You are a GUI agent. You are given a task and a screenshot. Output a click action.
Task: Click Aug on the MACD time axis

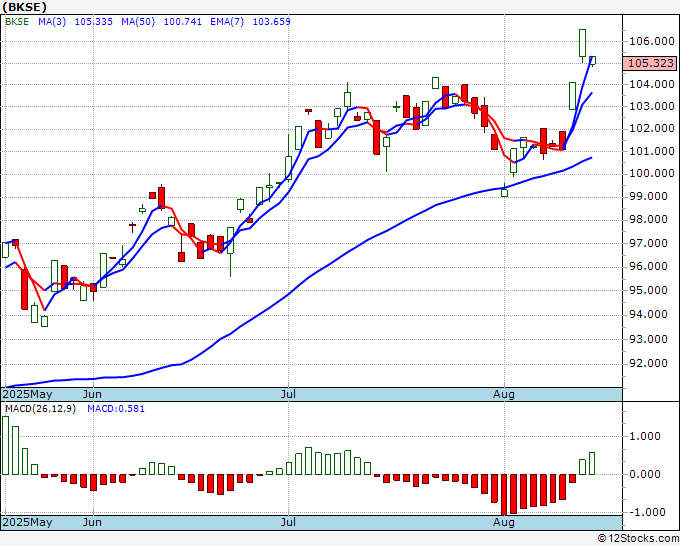point(503,522)
